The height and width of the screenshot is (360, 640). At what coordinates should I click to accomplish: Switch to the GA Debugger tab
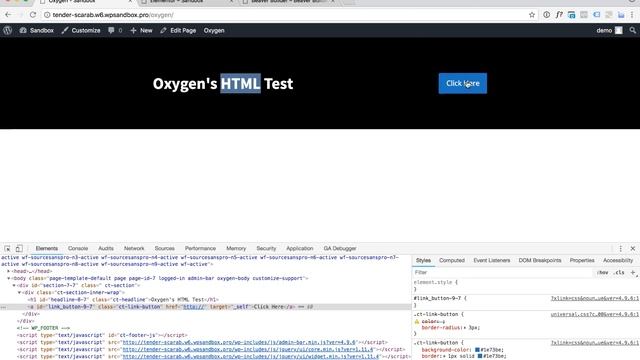[340, 248]
